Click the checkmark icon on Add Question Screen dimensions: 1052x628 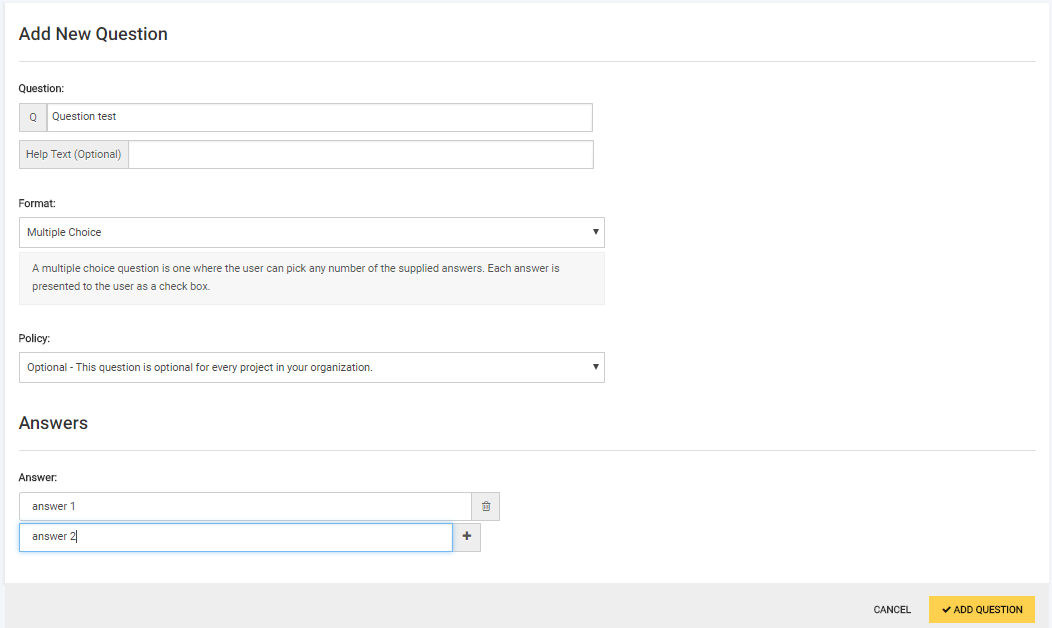[x=947, y=609]
